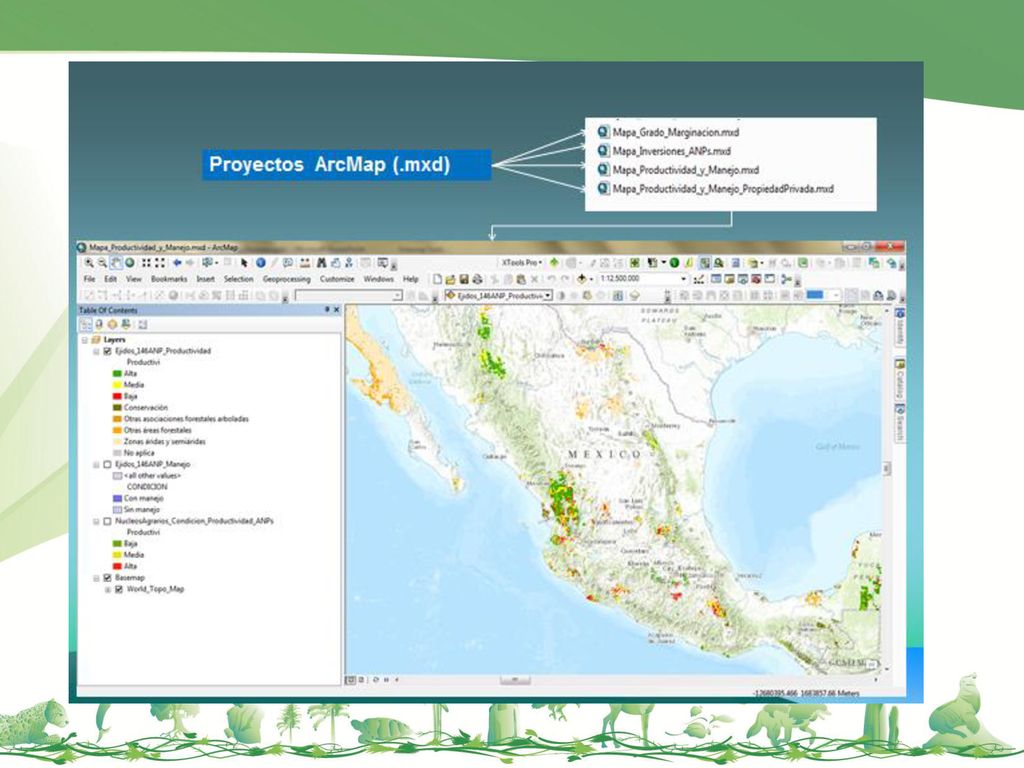Click the Conservación legend swatch

[117, 408]
